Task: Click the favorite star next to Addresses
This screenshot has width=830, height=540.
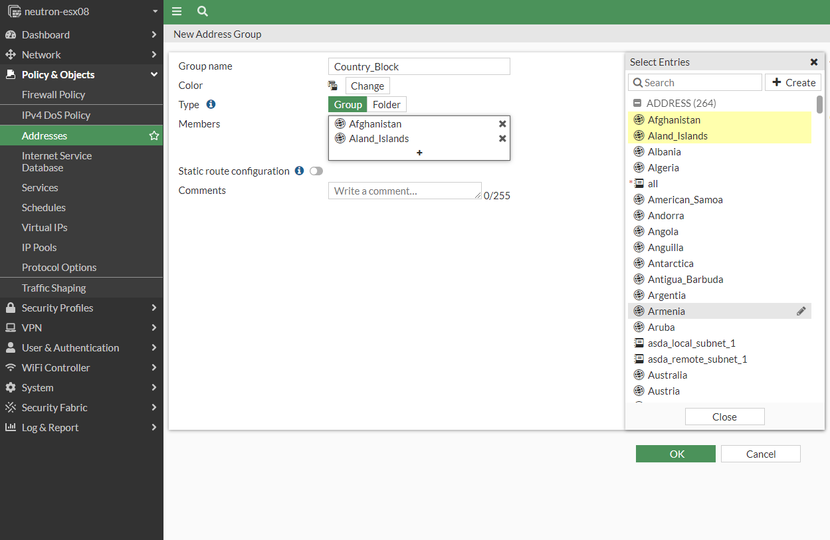Action: coord(154,135)
